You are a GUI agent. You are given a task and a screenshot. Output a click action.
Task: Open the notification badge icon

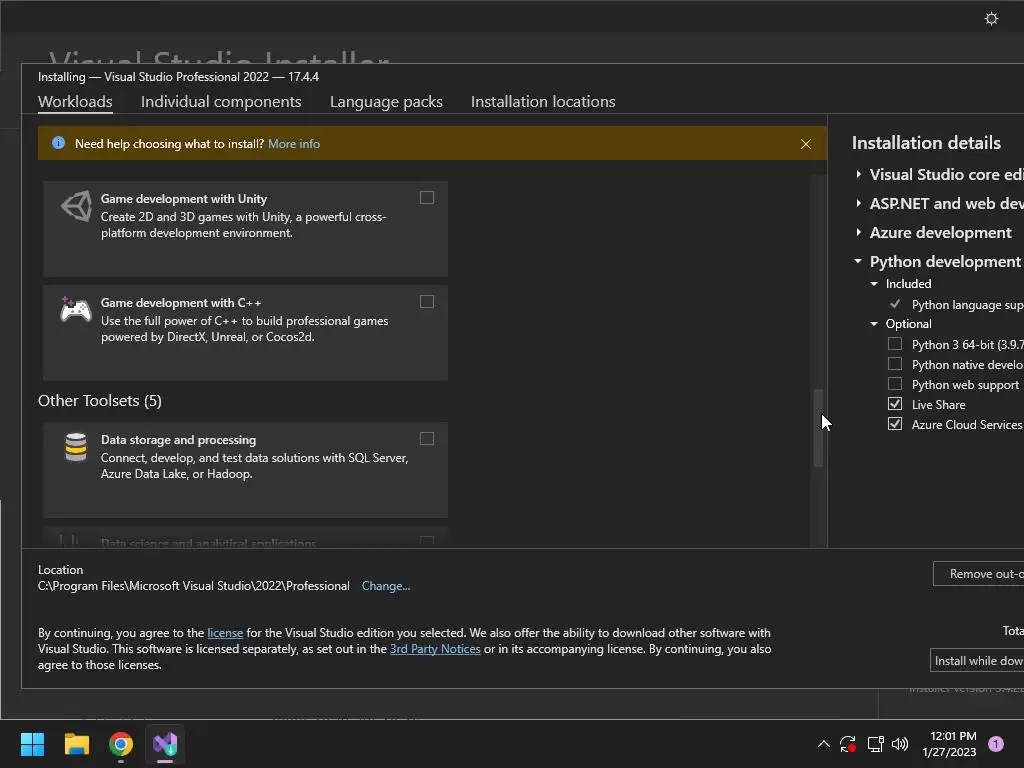996,744
